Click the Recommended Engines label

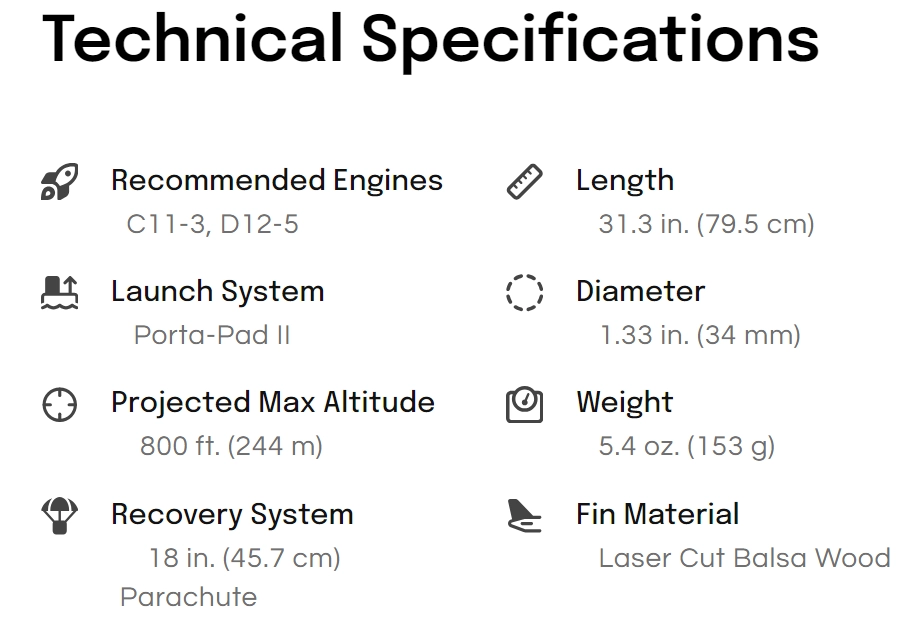277,180
